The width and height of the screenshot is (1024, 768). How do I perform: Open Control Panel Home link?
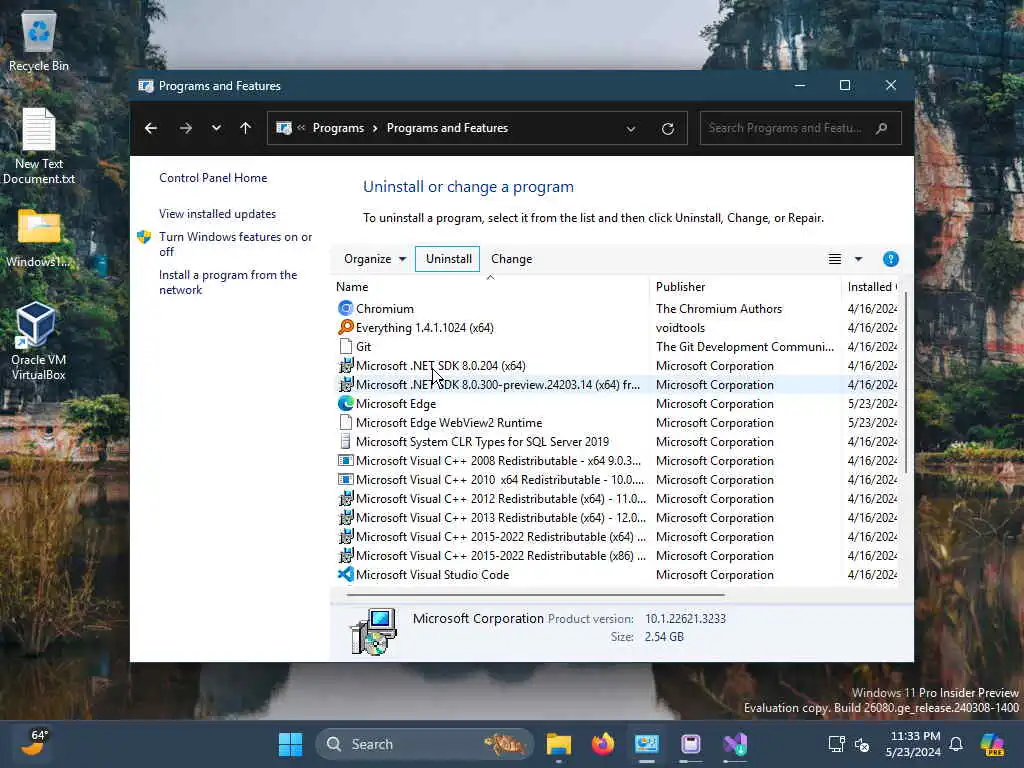[x=213, y=178]
